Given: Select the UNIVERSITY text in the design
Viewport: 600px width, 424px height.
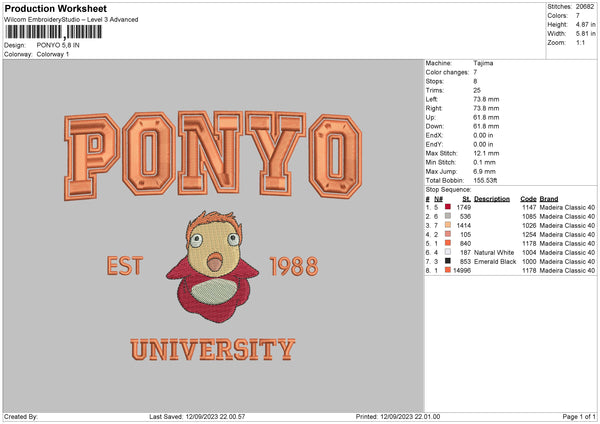Looking at the screenshot, I should [x=212, y=350].
